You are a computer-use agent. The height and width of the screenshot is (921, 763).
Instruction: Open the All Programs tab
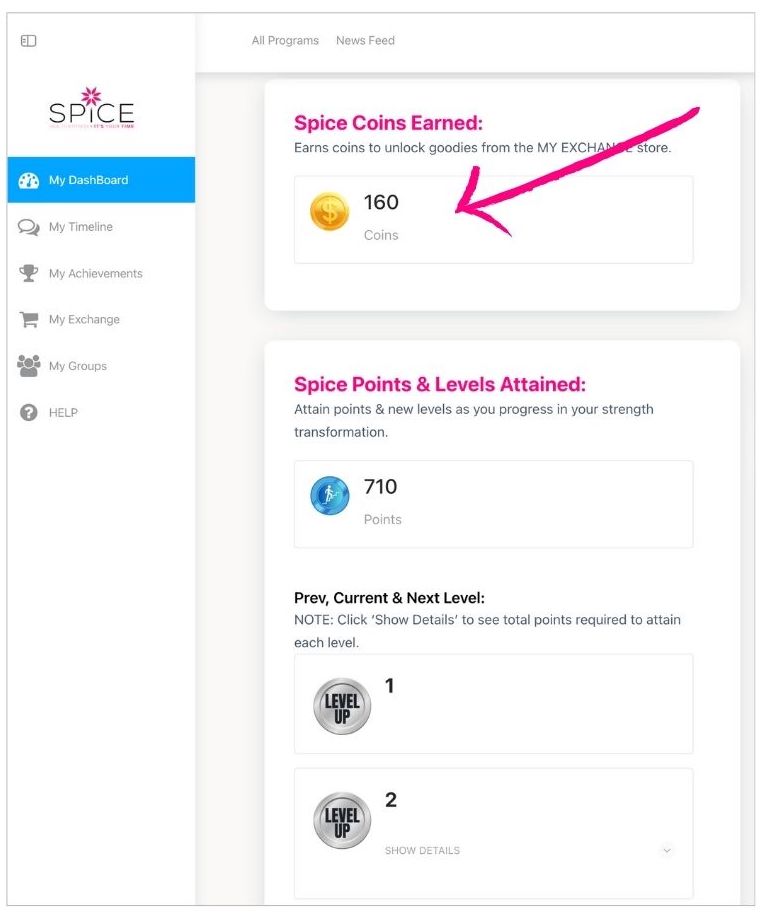click(285, 41)
